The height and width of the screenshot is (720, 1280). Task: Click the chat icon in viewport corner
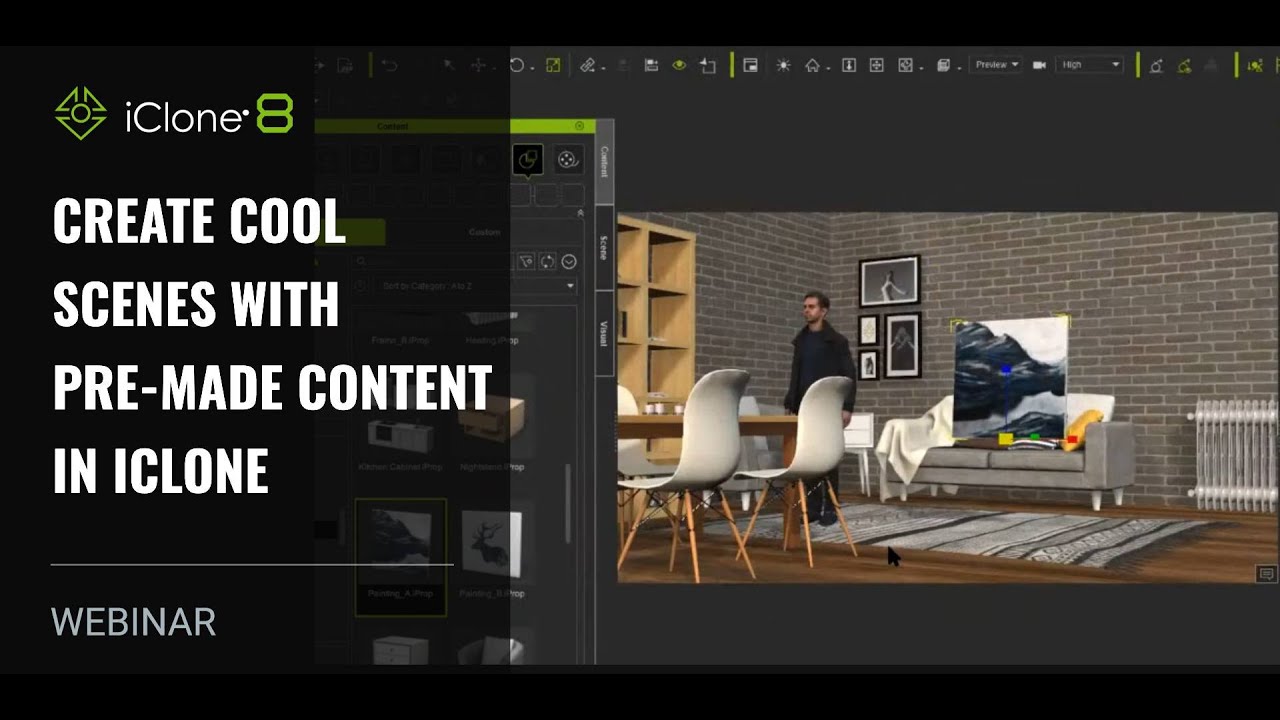(x=1266, y=574)
